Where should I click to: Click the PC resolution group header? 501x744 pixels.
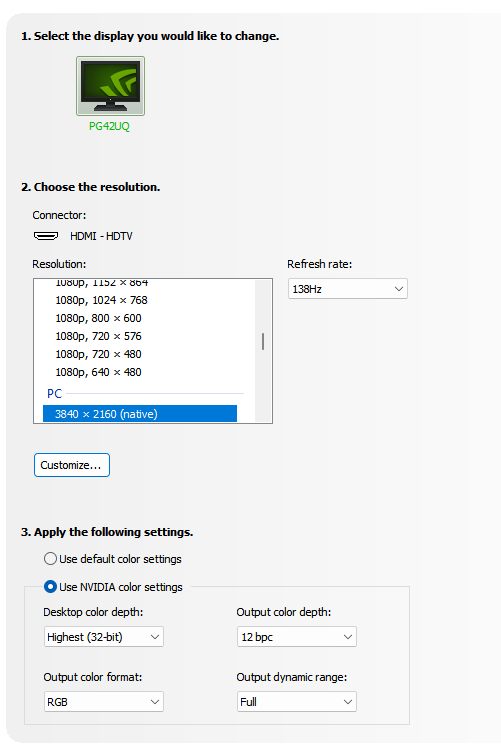coord(54,394)
